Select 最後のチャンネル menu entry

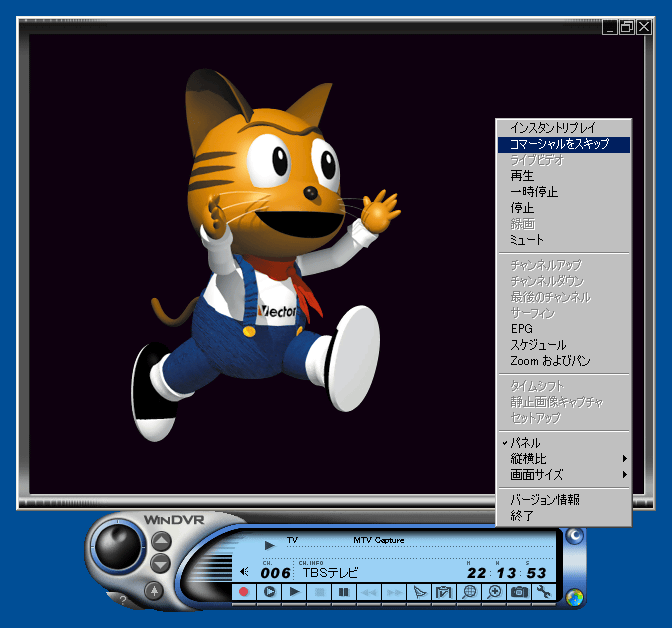(564, 297)
